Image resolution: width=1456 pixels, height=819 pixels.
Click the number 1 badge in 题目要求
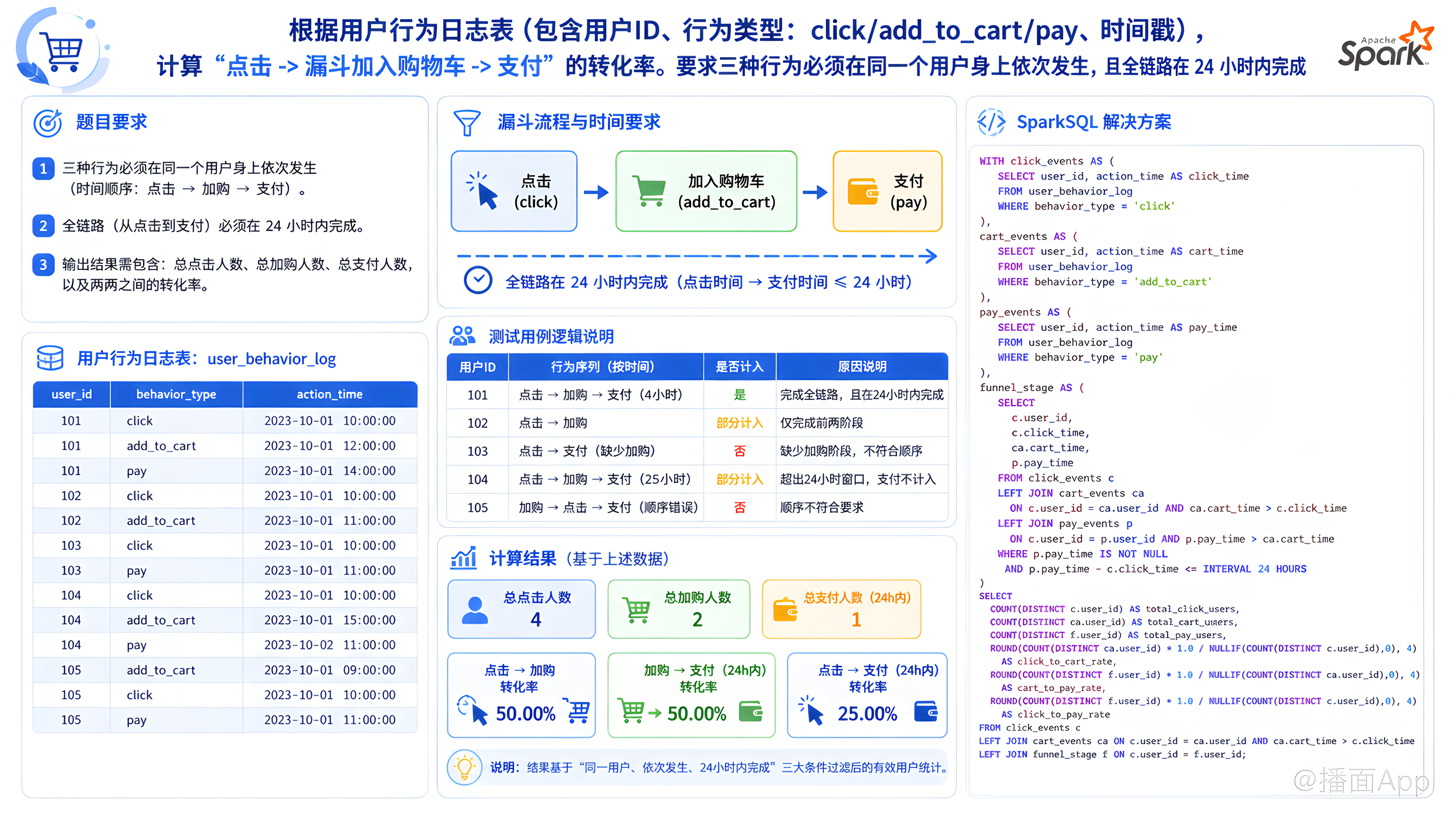[x=44, y=168]
